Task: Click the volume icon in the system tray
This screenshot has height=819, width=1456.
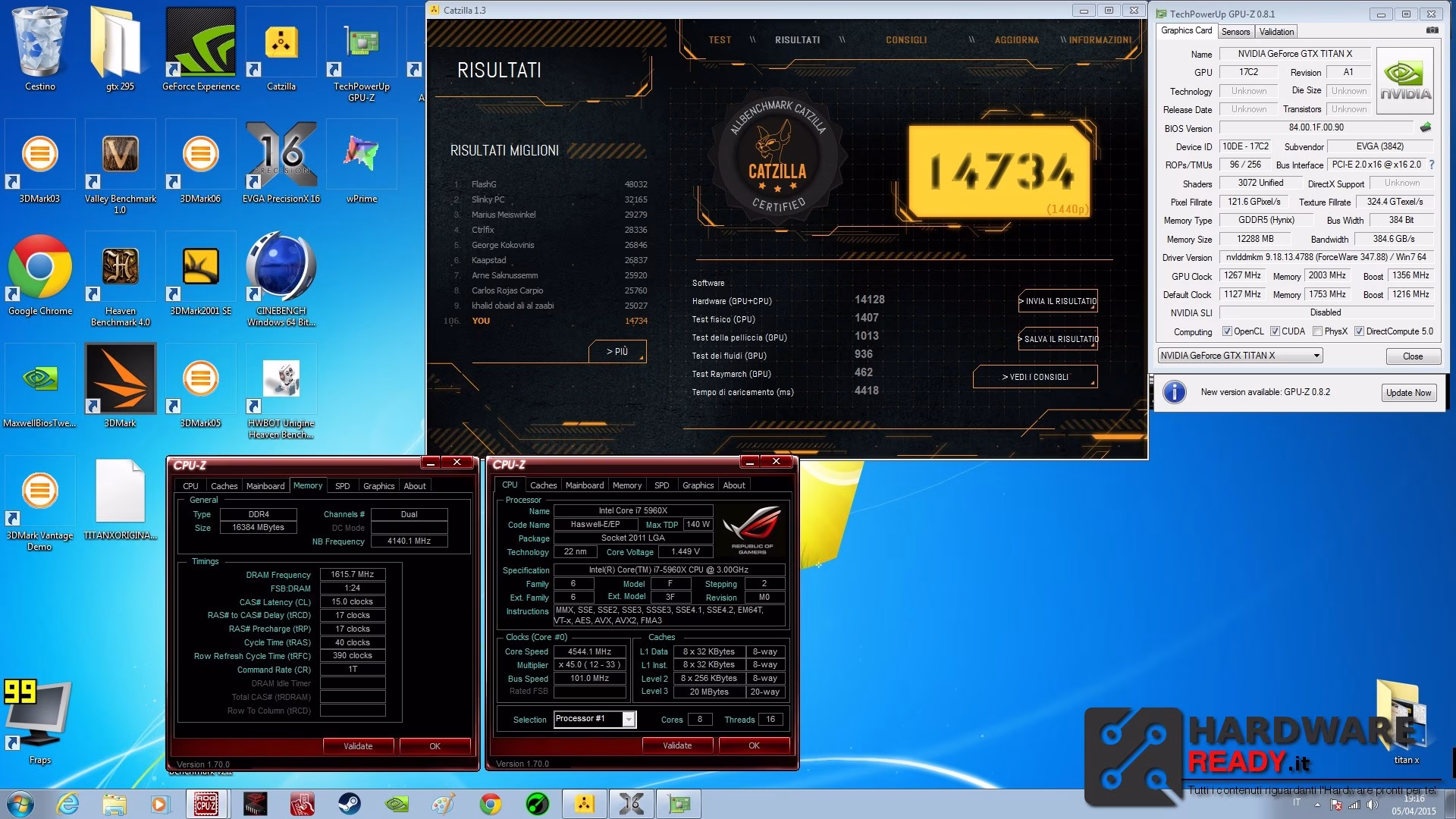Action: tap(1373, 805)
